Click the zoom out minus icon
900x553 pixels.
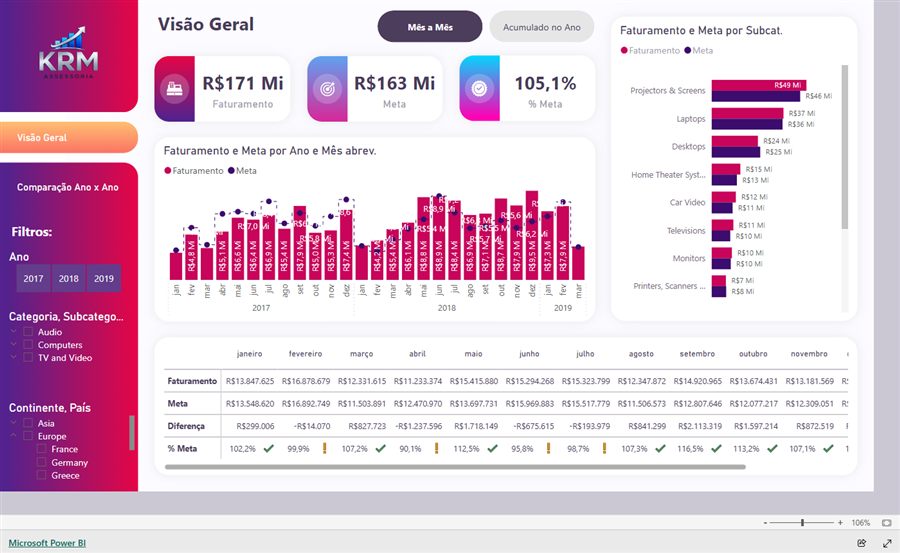point(765,523)
